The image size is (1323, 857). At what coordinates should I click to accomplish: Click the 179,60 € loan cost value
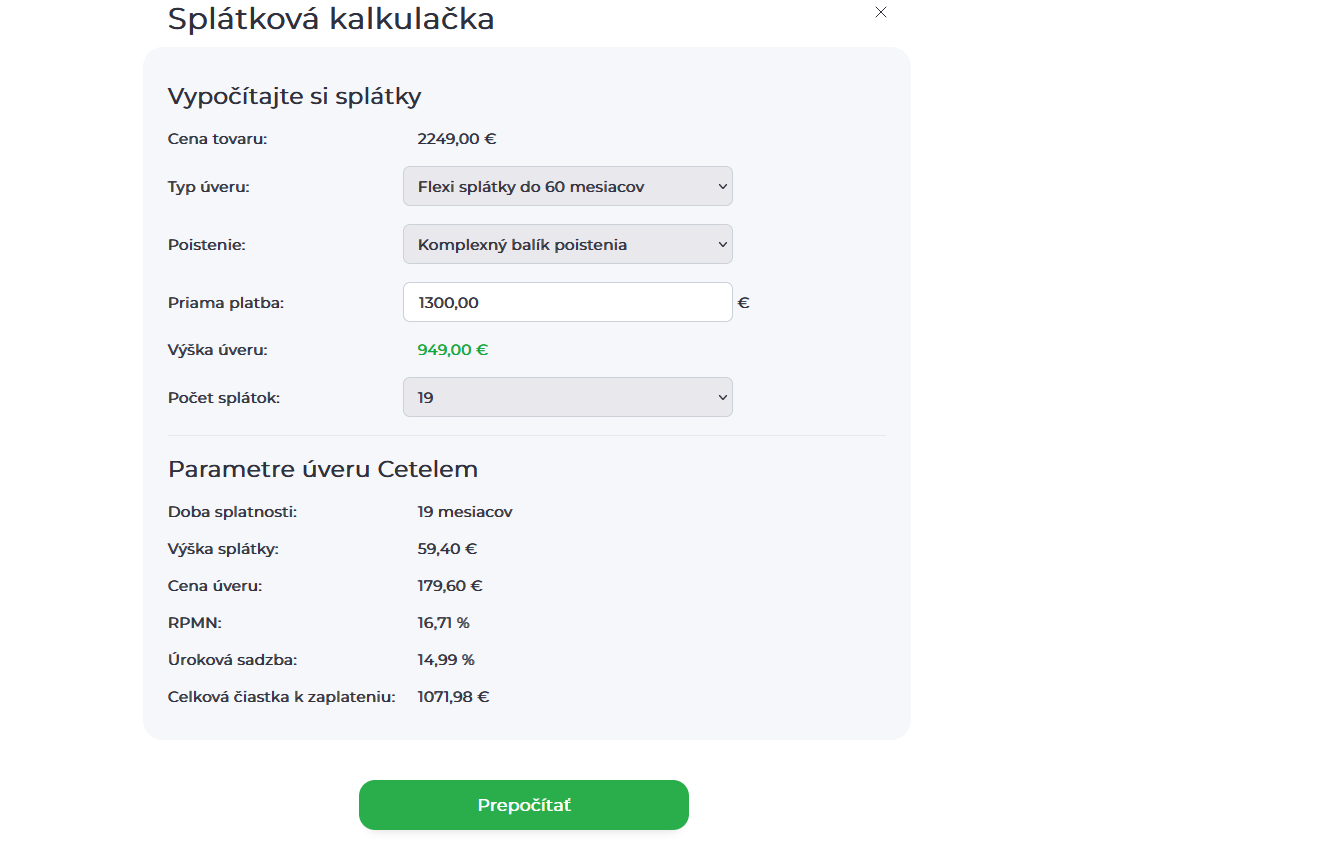[450, 586]
